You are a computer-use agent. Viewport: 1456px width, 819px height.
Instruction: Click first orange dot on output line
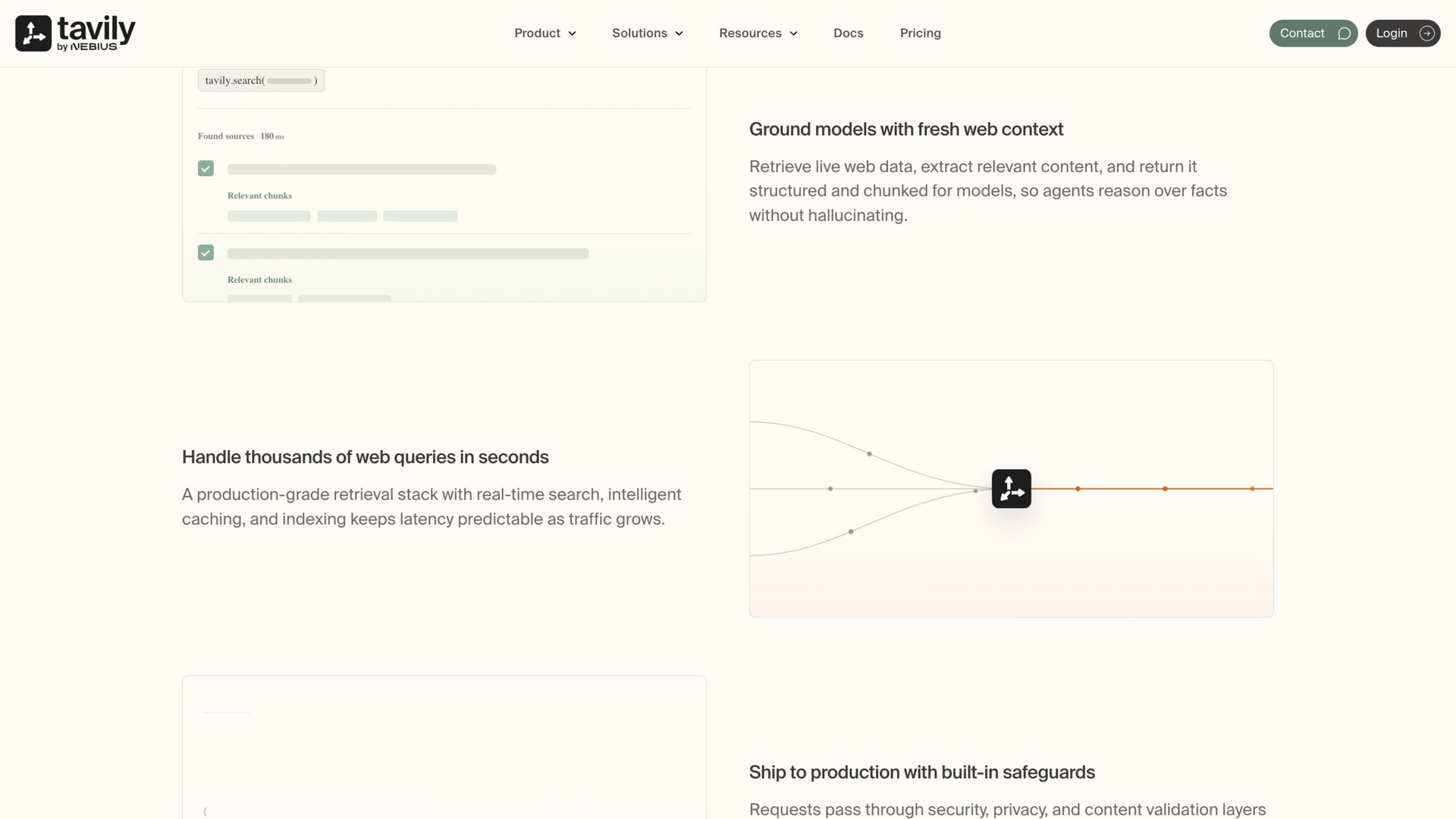pos(1078,488)
